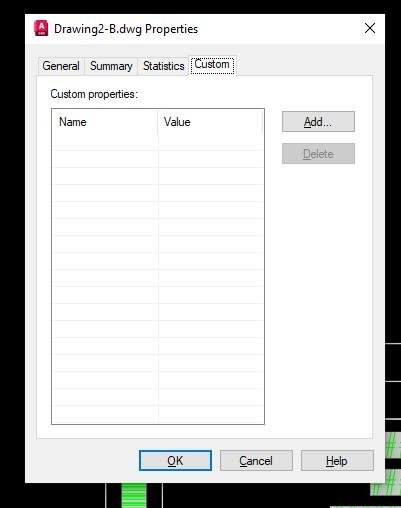This screenshot has height=508, width=401.
Task: Select the first empty row under Name
Action: click(105, 142)
